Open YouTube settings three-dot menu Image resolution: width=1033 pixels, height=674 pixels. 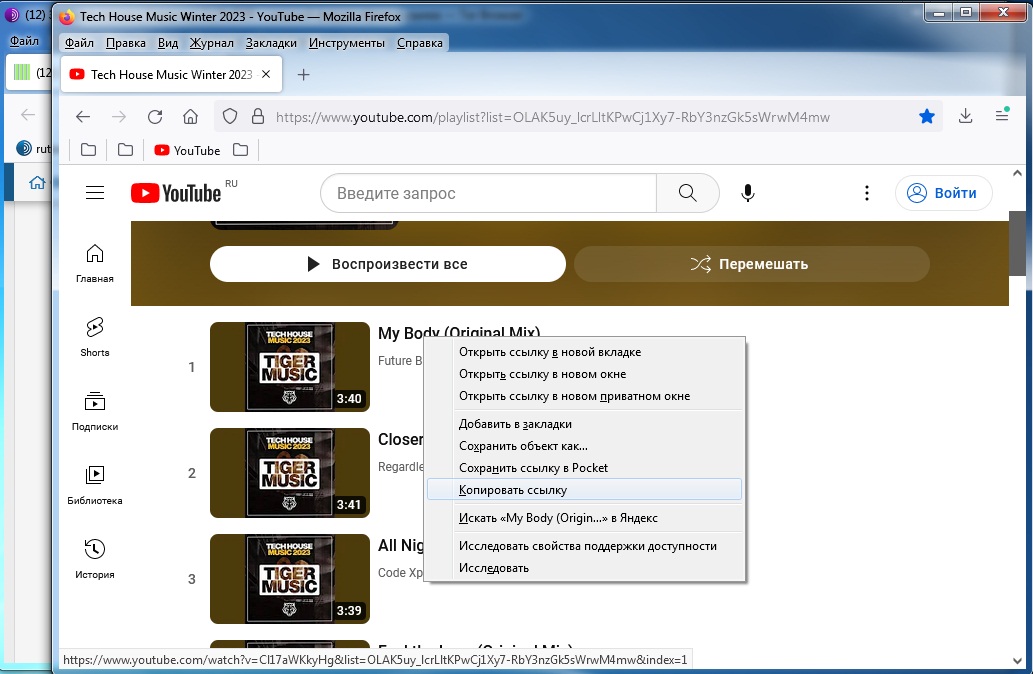pyautogui.click(x=867, y=193)
